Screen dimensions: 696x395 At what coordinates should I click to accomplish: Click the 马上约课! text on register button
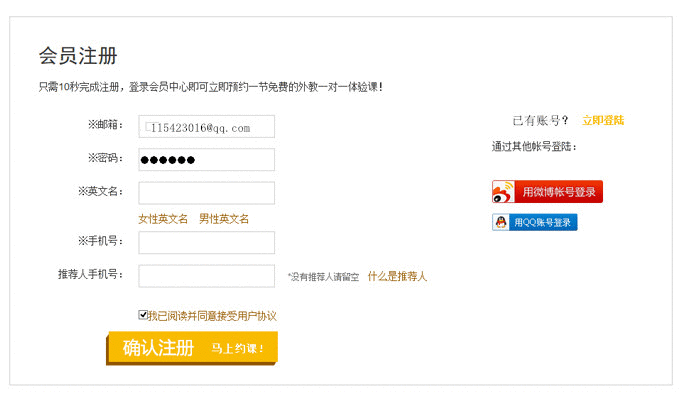coord(237,348)
